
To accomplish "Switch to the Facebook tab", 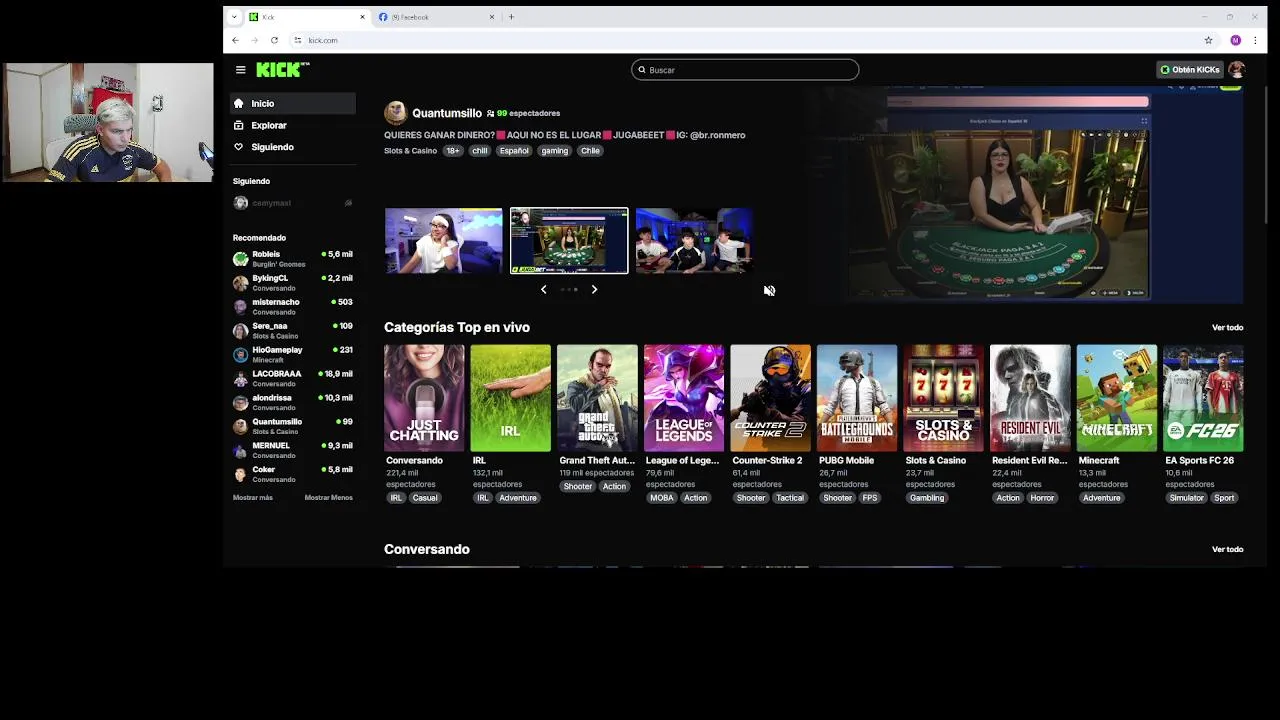I will pyautogui.click(x=436, y=17).
